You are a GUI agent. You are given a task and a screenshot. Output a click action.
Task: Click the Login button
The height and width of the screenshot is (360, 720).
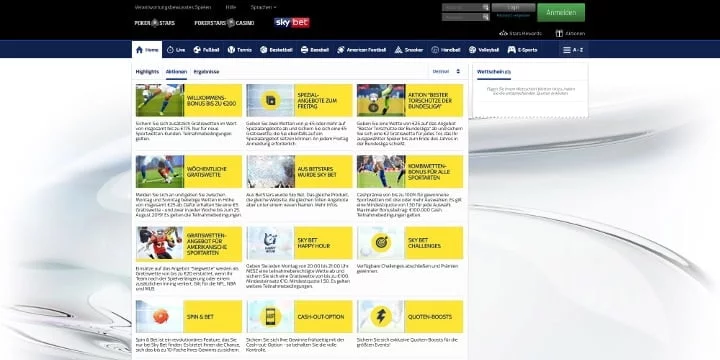tap(513, 7)
